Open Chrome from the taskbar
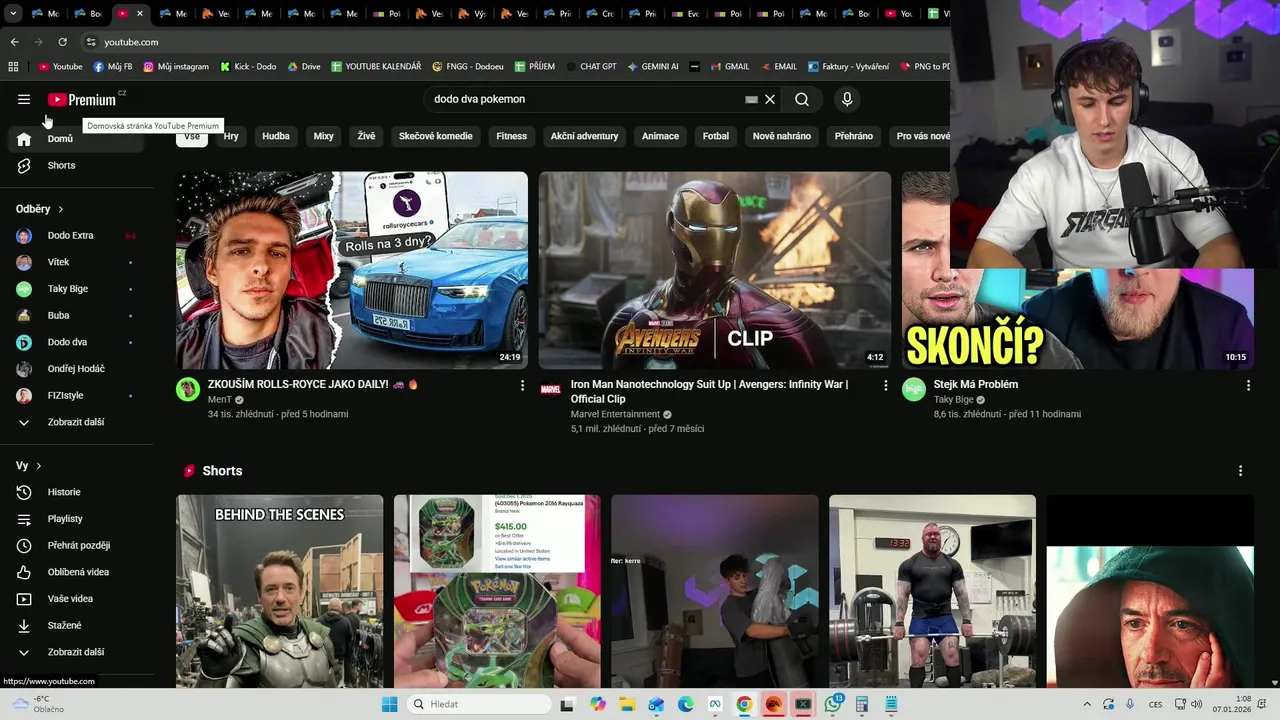 click(x=744, y=704)
